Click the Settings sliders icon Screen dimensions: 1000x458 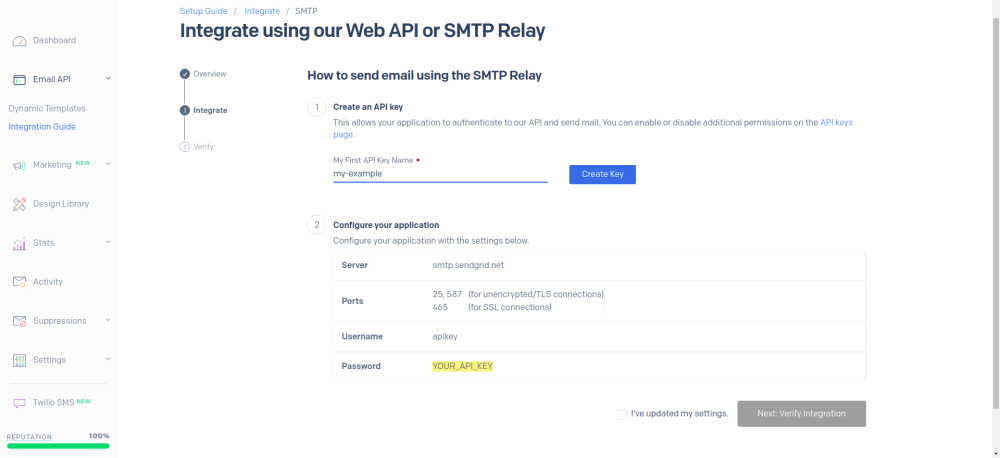point(19,360)
